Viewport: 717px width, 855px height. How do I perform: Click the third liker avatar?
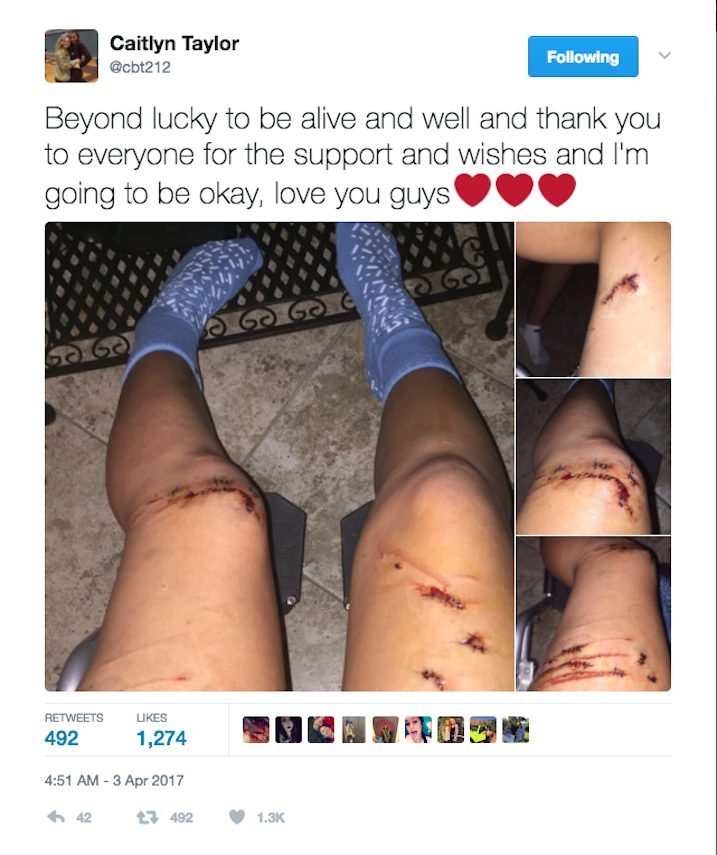click(x=321, y=730)
